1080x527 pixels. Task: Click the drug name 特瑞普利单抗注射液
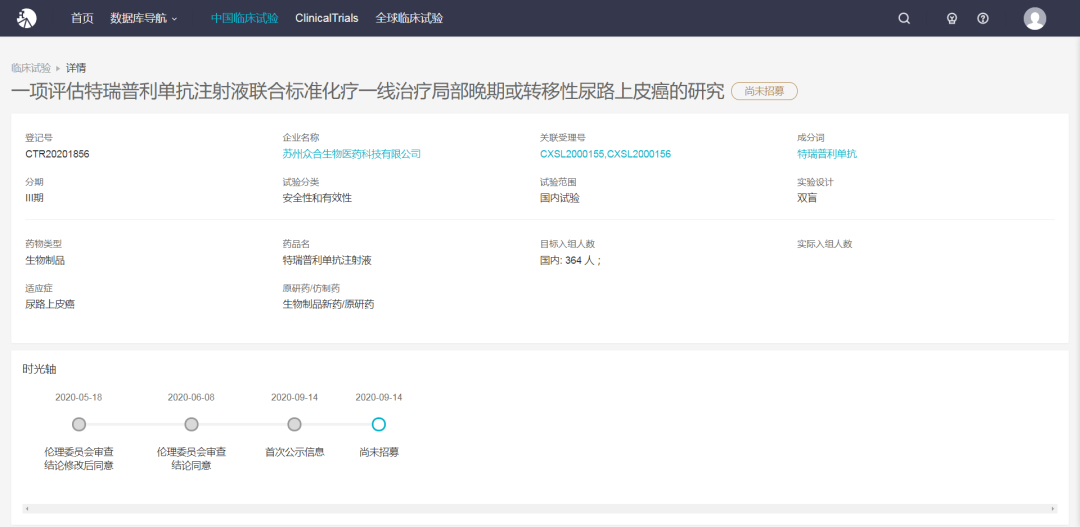click(x=327, y=260)
